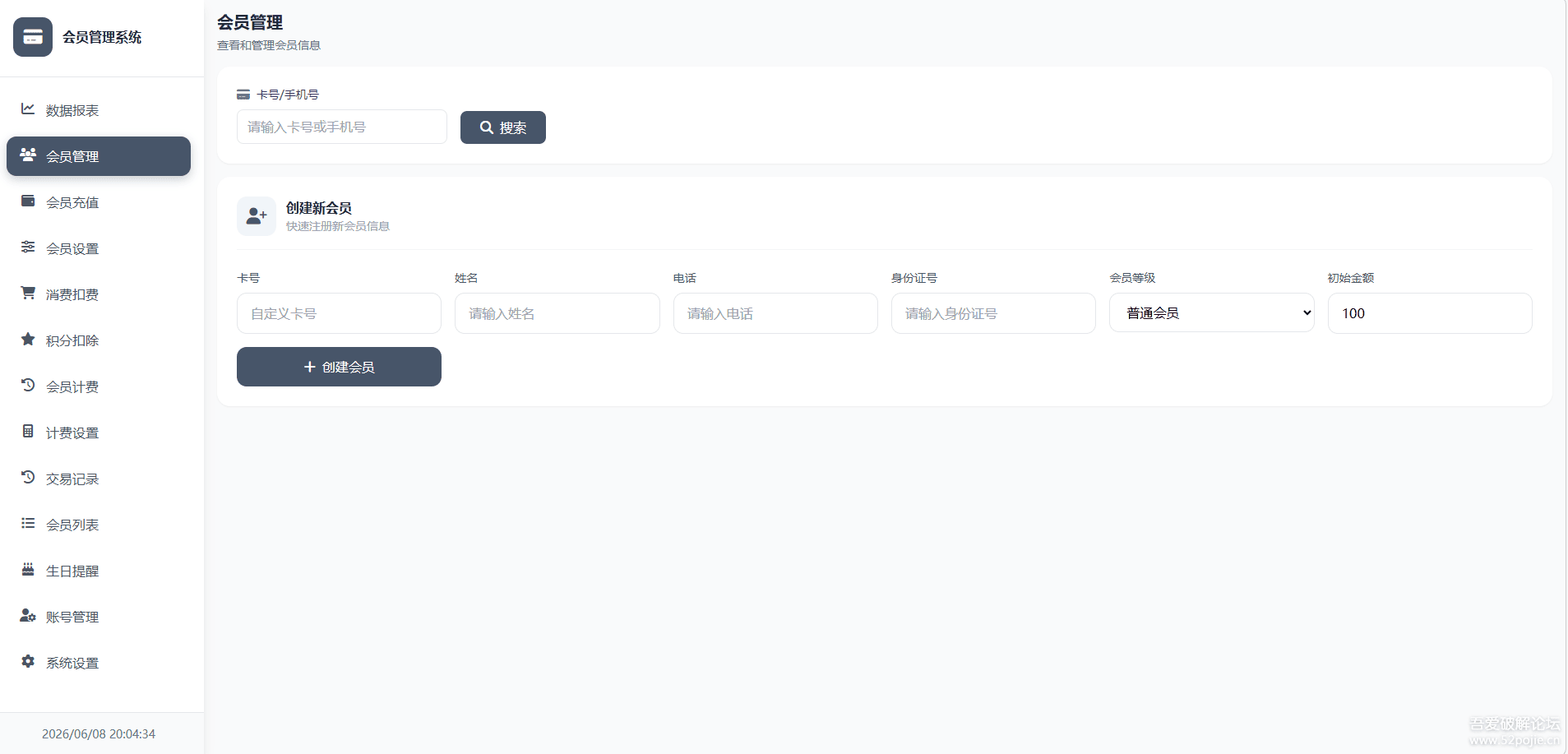The width and height of the screenshot is (1568, 754).
Task: Click the 请输入姓名 name field
Action: click(x=557, y=313)
